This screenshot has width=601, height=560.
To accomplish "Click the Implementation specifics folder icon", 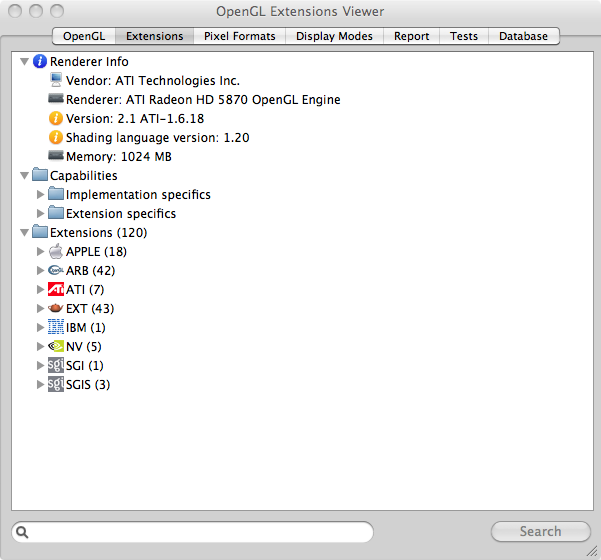I will coord(56,194).
